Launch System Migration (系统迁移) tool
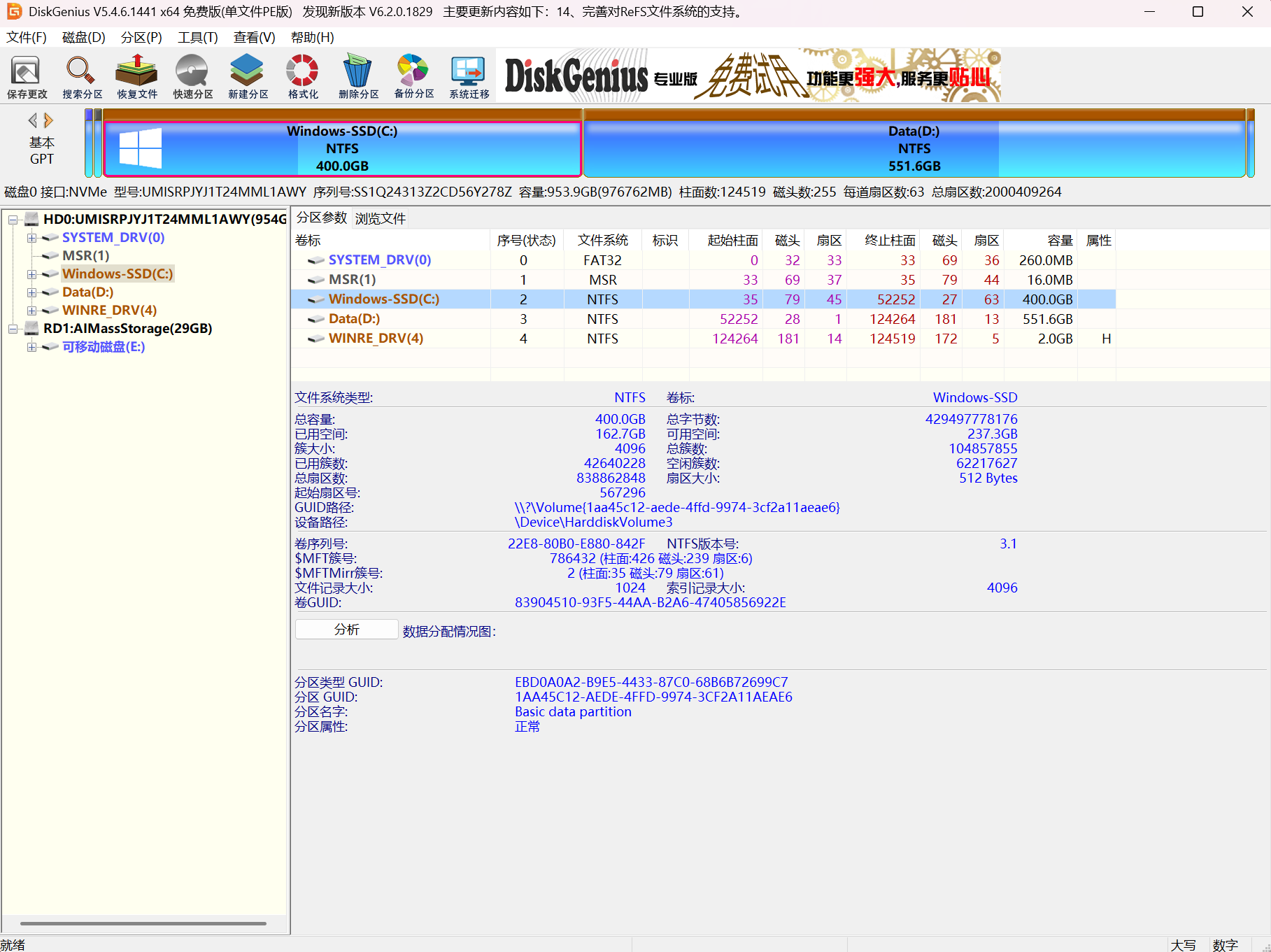Viewport: 1271px width, 952px height. (x=469, y=76)
